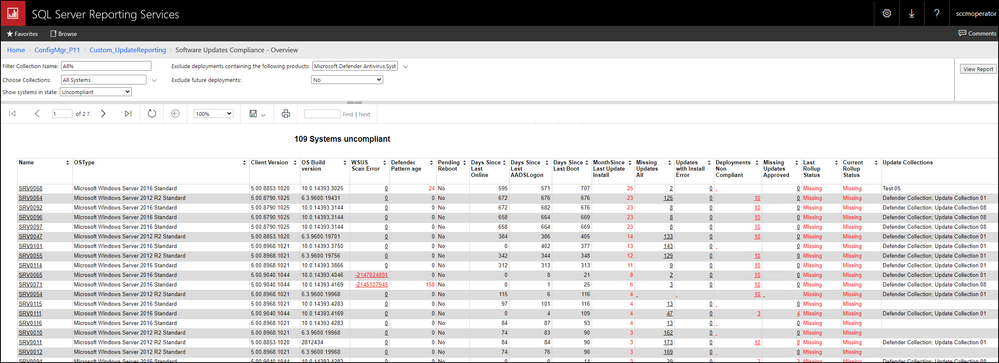Open the export save dropdown

click(x=257, y=113)
